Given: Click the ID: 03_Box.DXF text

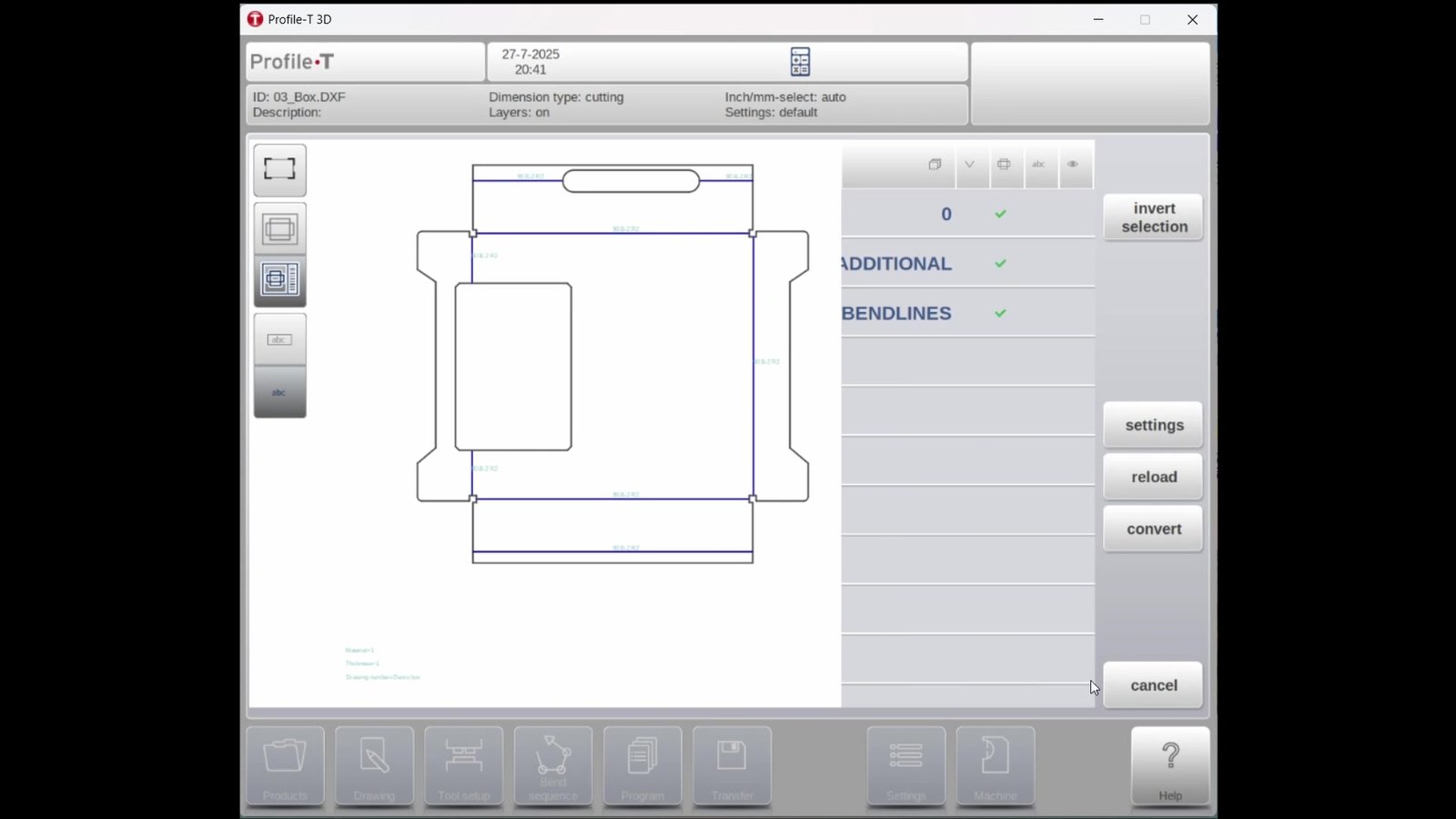Looking at the screenshot, I should coord(298,96).
